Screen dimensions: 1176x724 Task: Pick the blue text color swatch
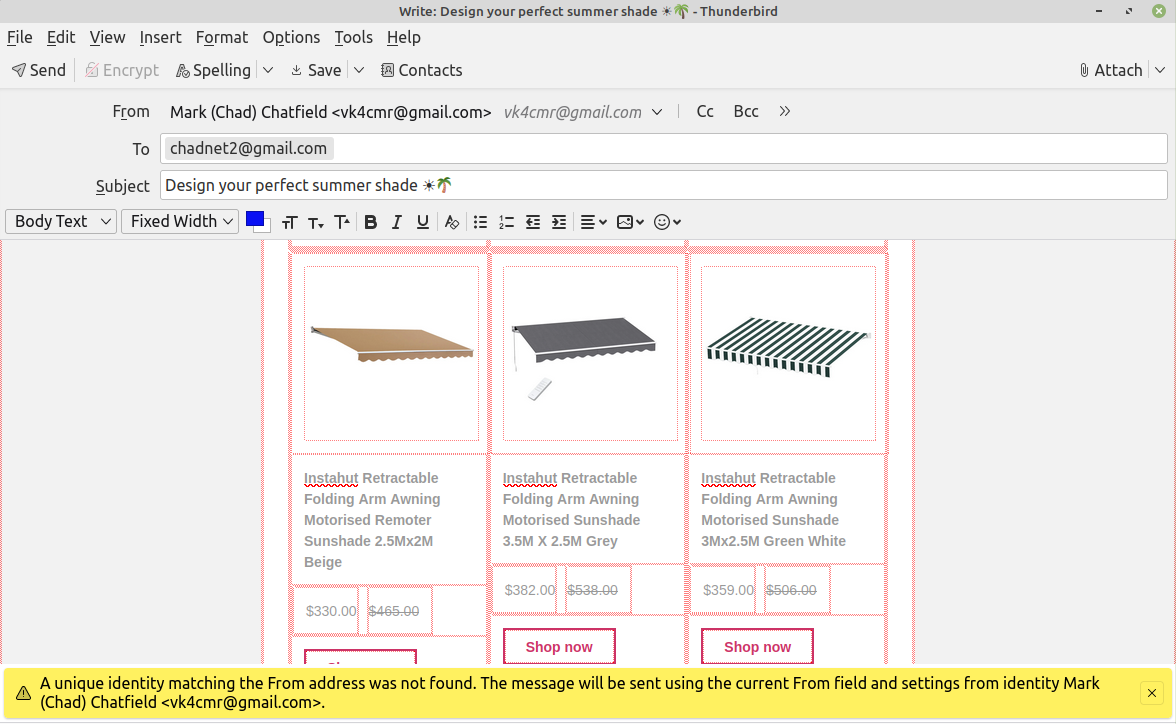point(254,219)
